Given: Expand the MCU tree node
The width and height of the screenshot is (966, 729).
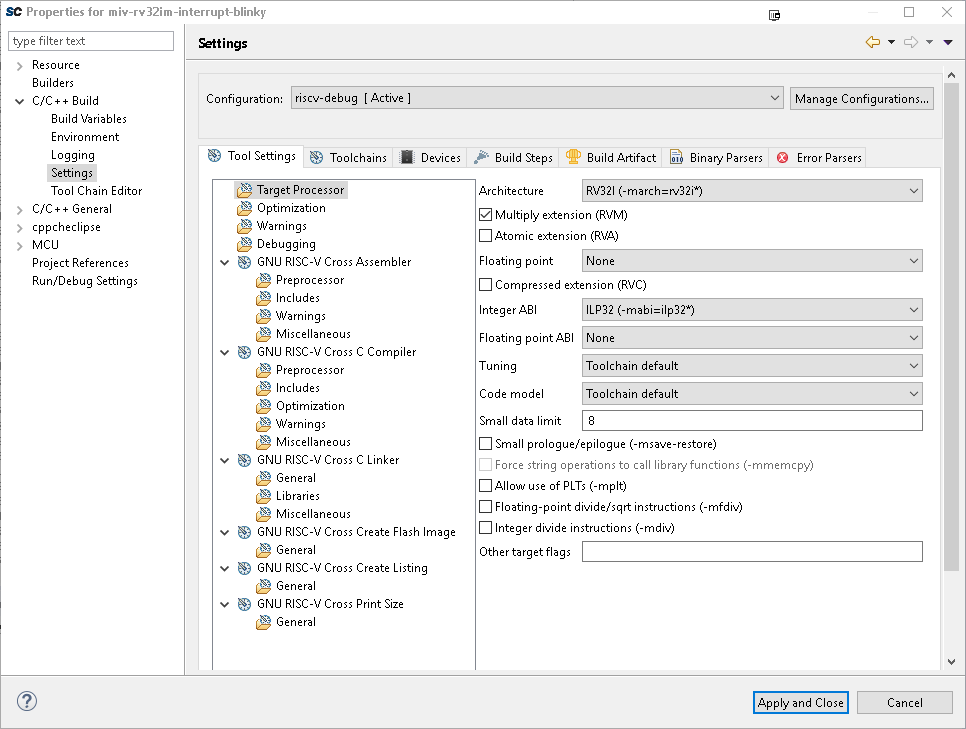Looking at the screenshot, I should (20, 245).
